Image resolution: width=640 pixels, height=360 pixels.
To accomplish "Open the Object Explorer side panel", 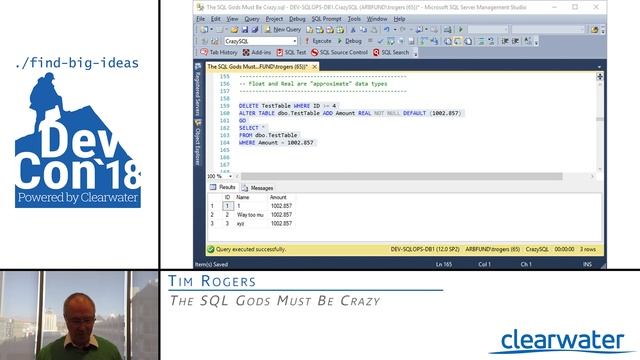I will point(198,143).
